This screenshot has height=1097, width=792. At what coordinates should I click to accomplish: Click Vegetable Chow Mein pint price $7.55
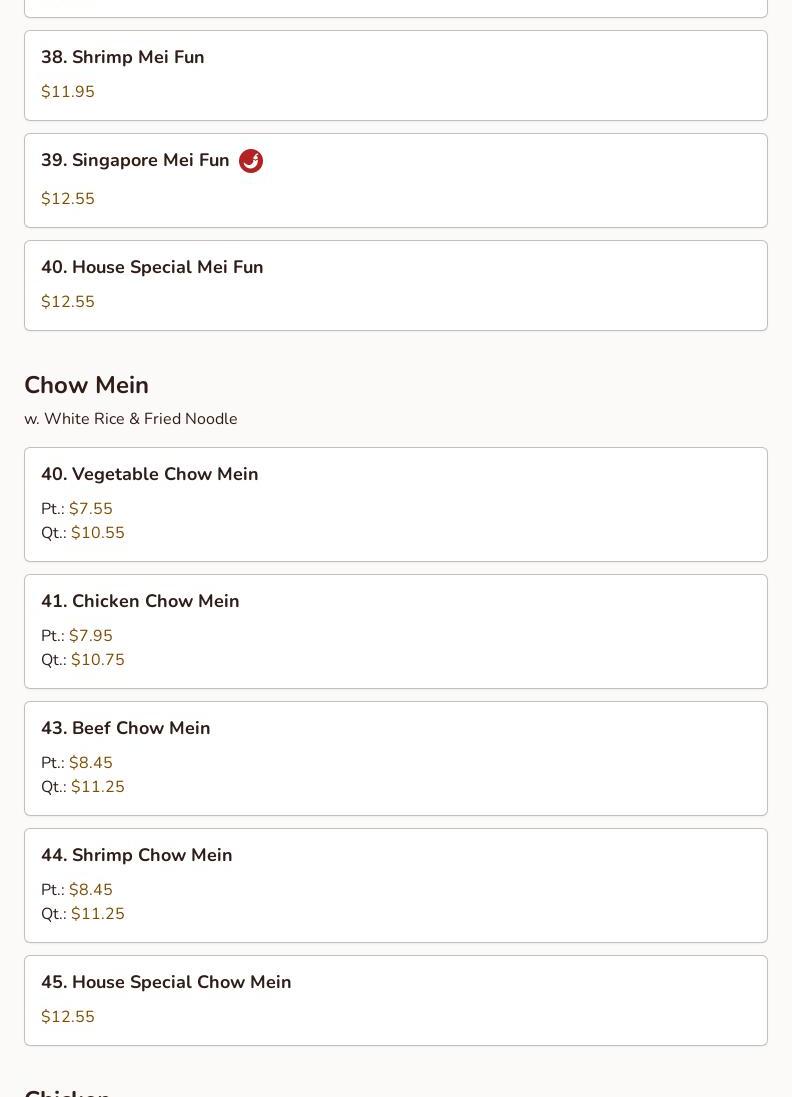(x=91, y=509)
